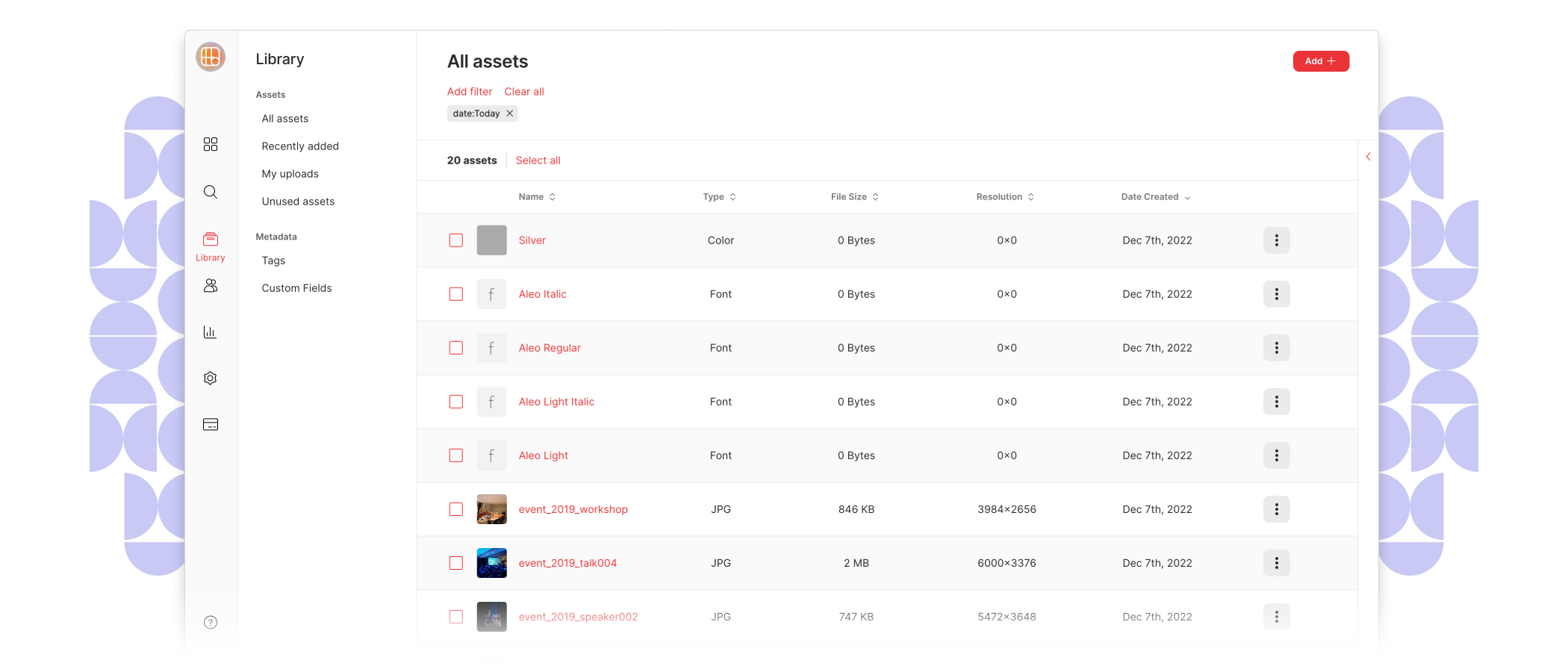Check the checkbox for Silver asset
This screenshot has width=1568, height=672.
pos(456,240)
